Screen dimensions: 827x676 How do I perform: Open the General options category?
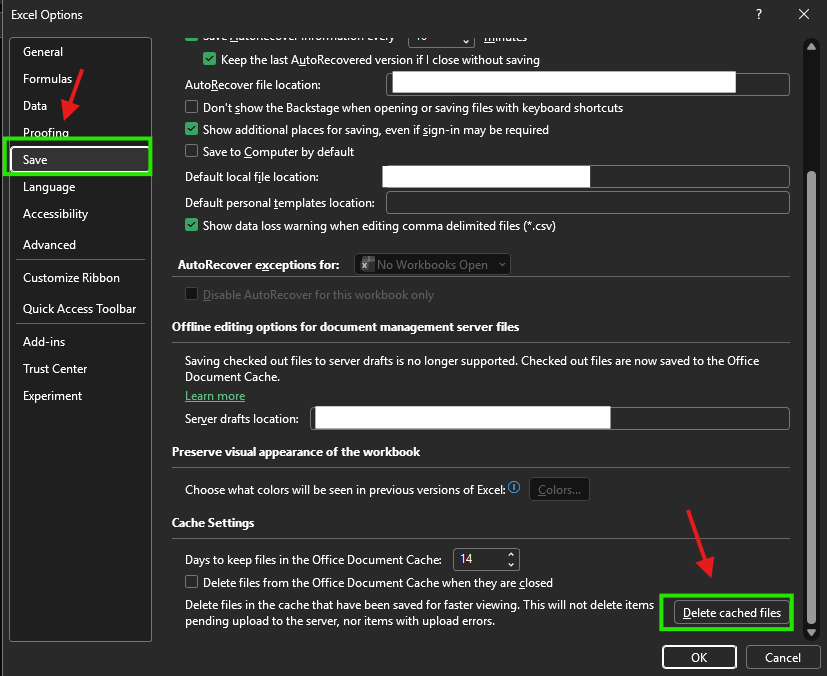click(x=43, y=52)
